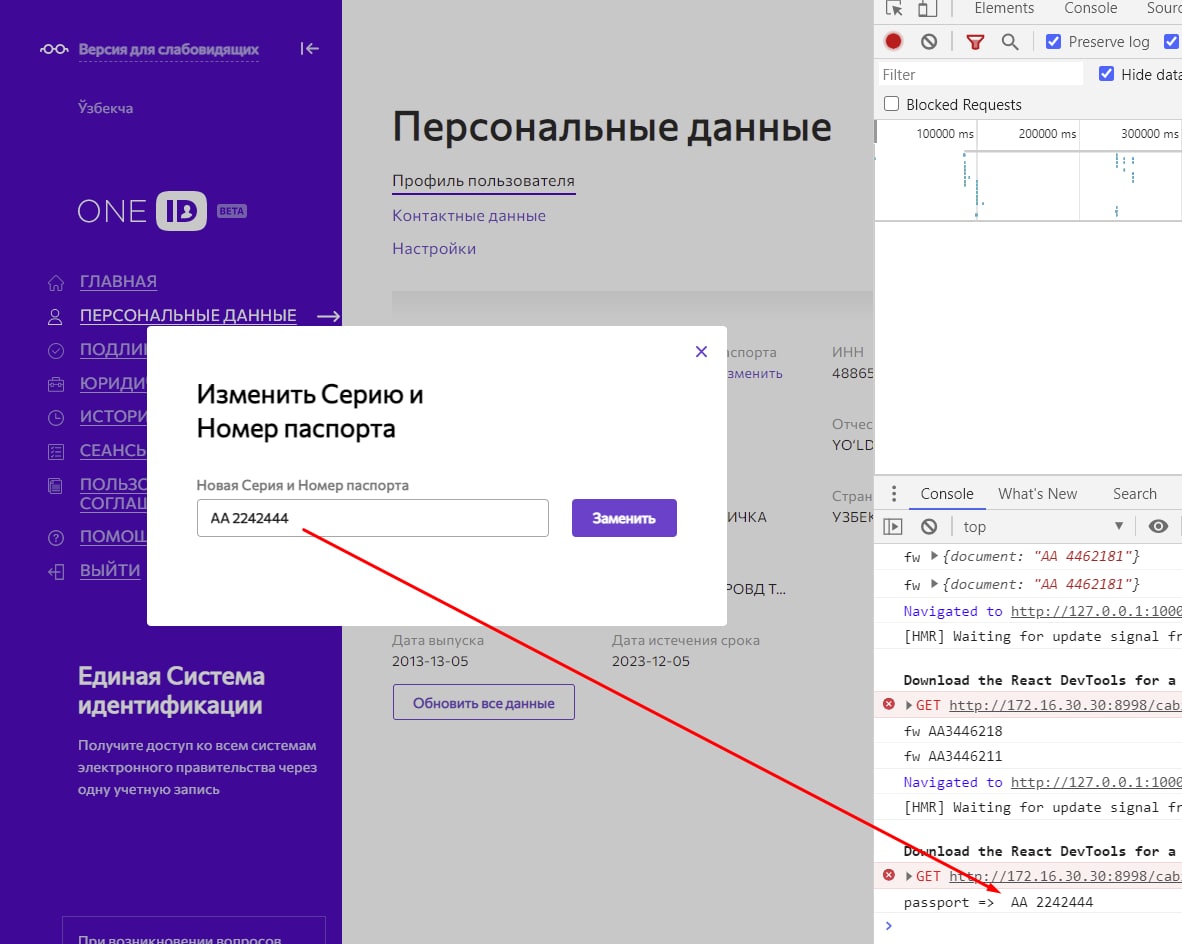Image resolution: width=1182 pixels, height=944 pixels.
Task: Switch to the Sources tab
Action: 1163,8
